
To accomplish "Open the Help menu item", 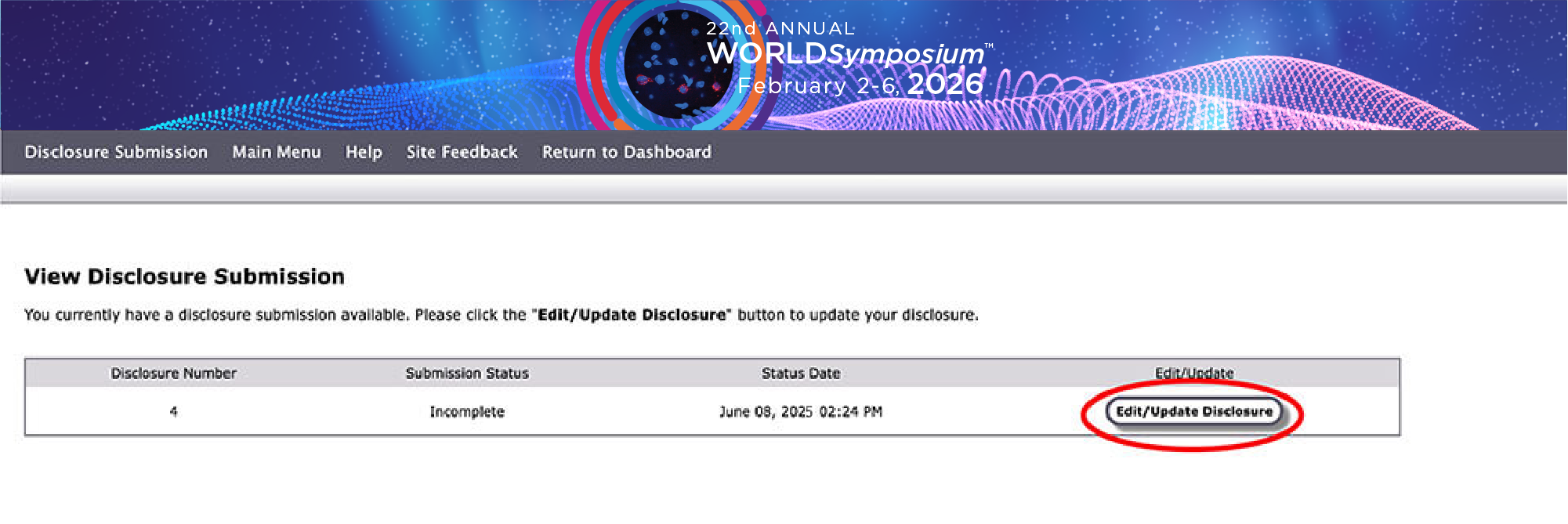I will (x=364, y=152).
